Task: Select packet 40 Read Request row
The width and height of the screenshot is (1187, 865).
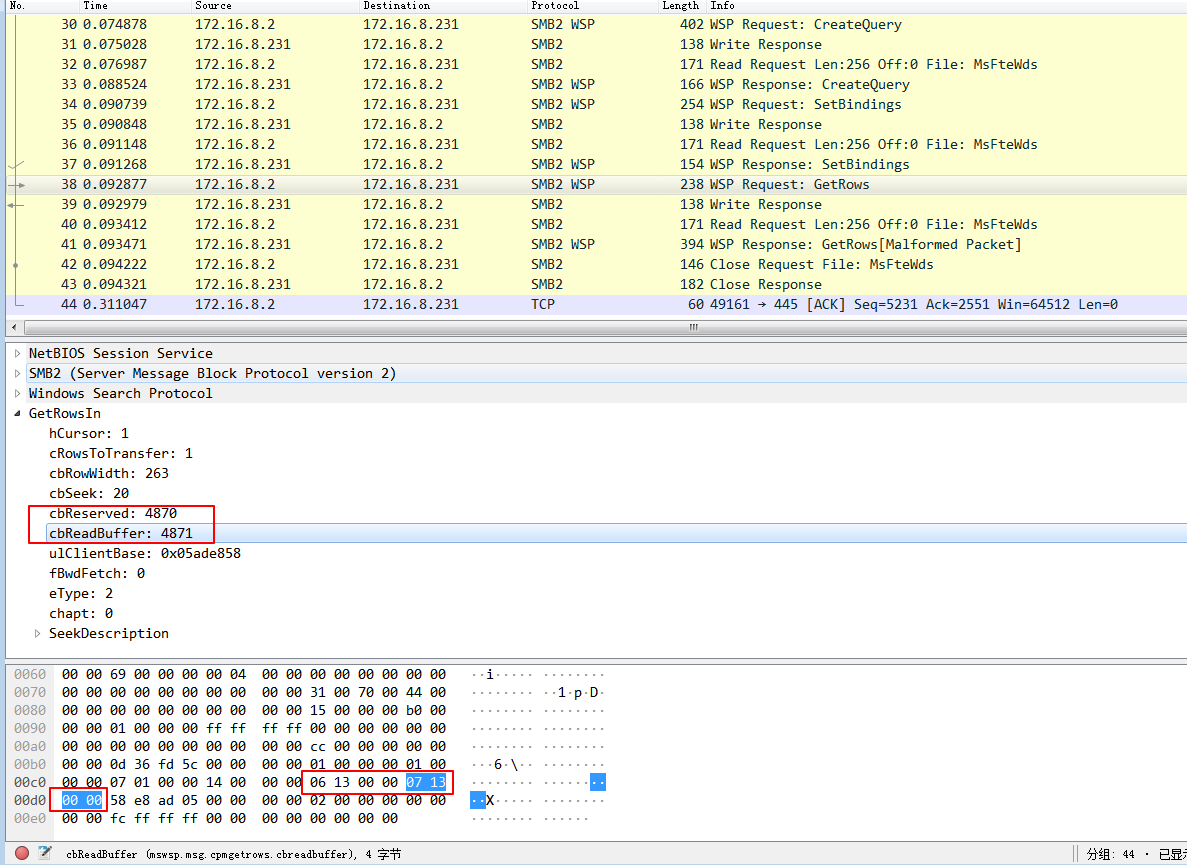Action: click(597, 225)
